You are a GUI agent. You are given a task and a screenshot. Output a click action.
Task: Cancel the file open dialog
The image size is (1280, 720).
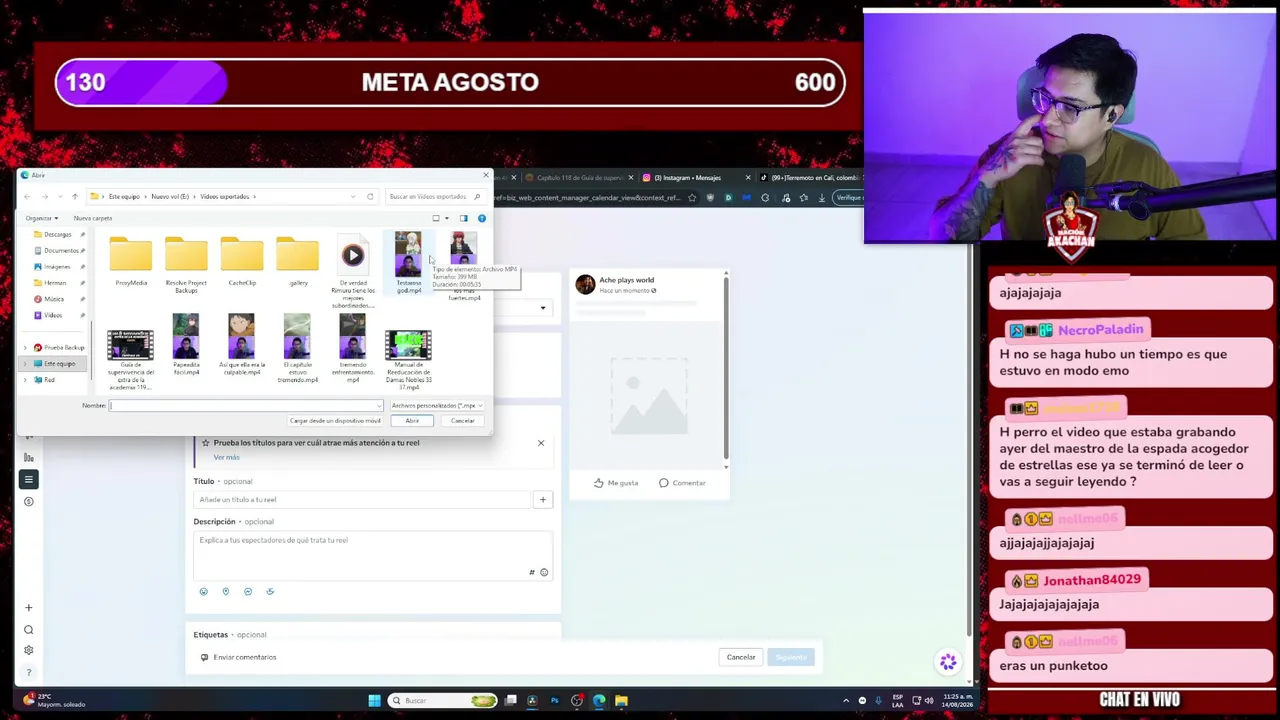(x=462, y=421)
